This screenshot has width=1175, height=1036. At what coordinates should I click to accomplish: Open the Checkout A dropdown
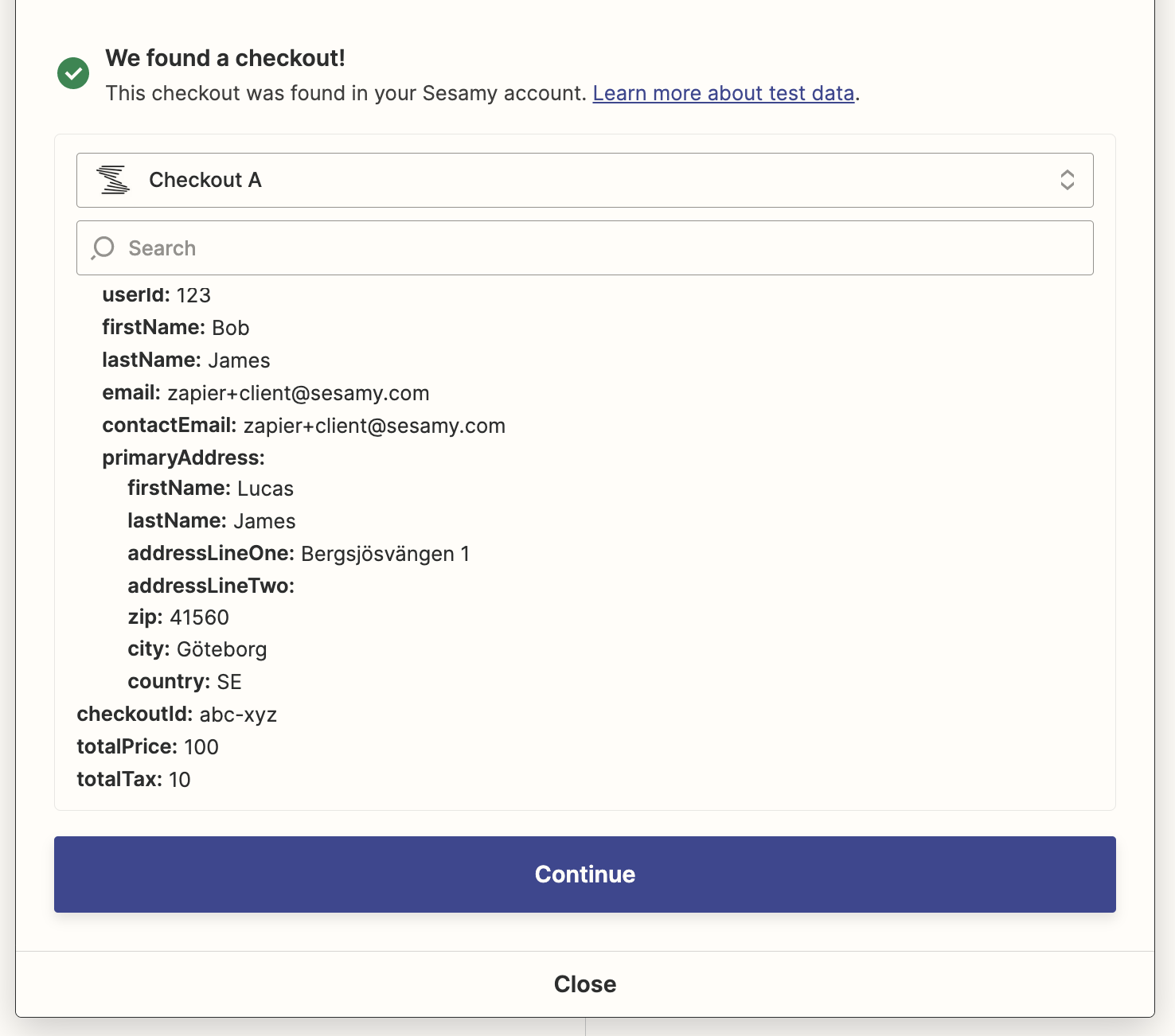[x=584, y=180]
